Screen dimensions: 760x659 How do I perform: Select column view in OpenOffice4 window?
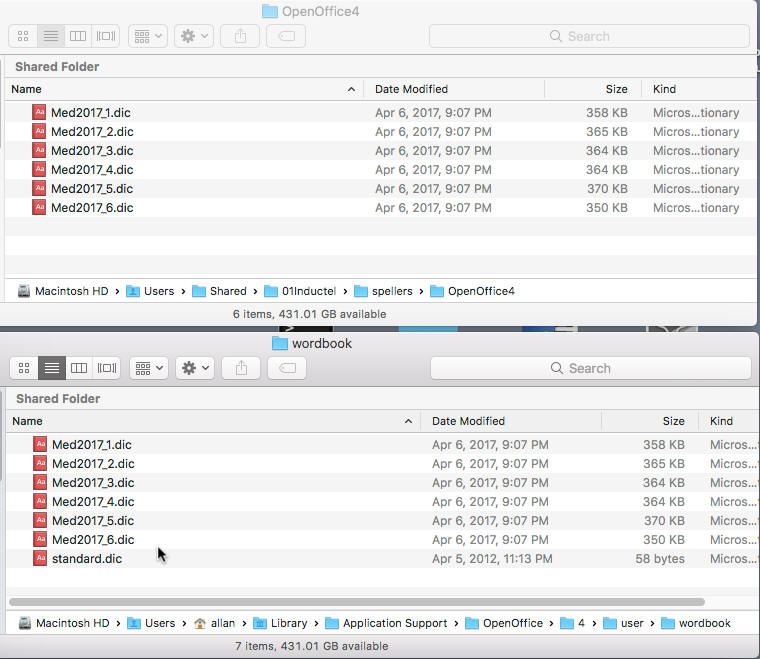point(78,36)
